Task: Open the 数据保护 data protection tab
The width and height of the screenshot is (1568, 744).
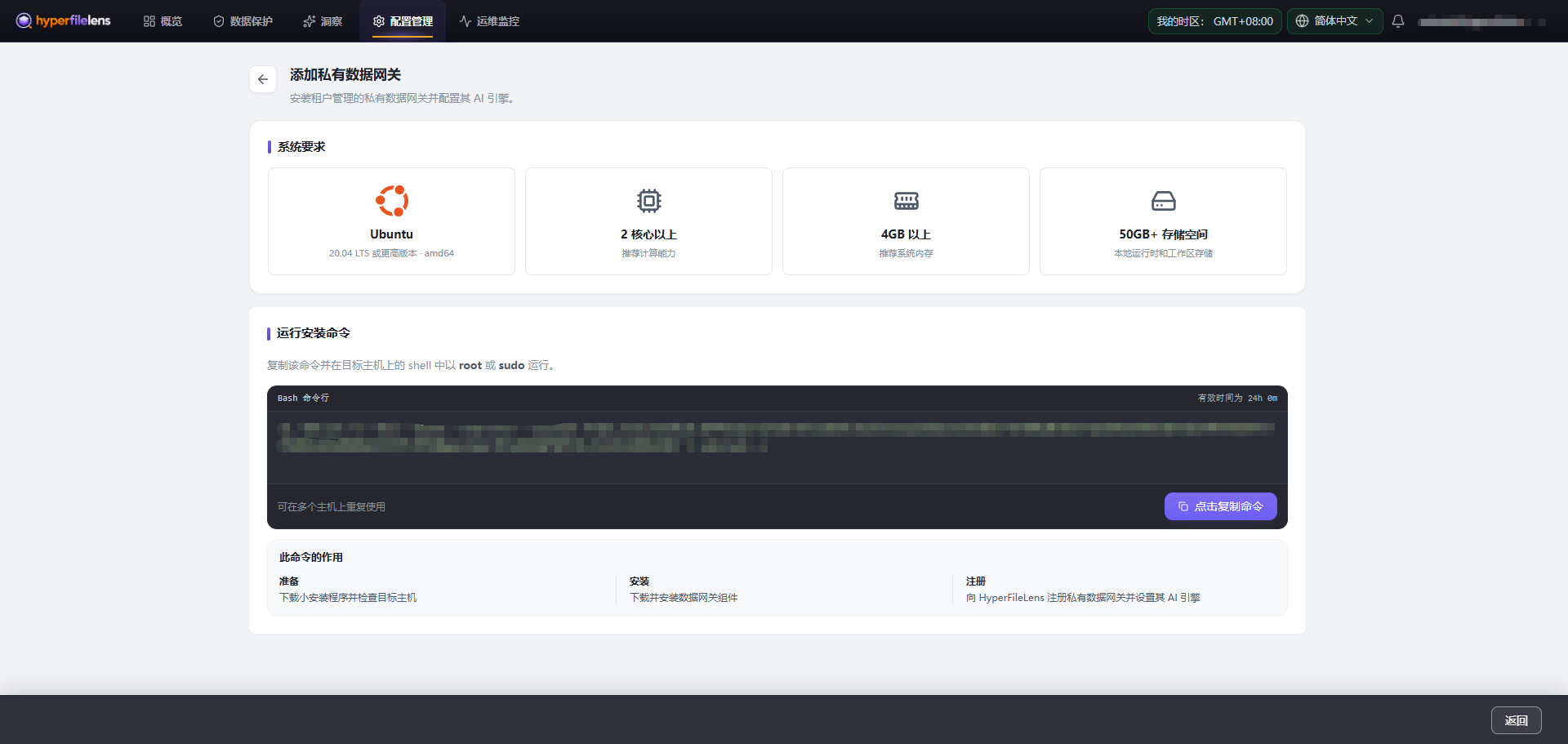Action: pos(243,21)
